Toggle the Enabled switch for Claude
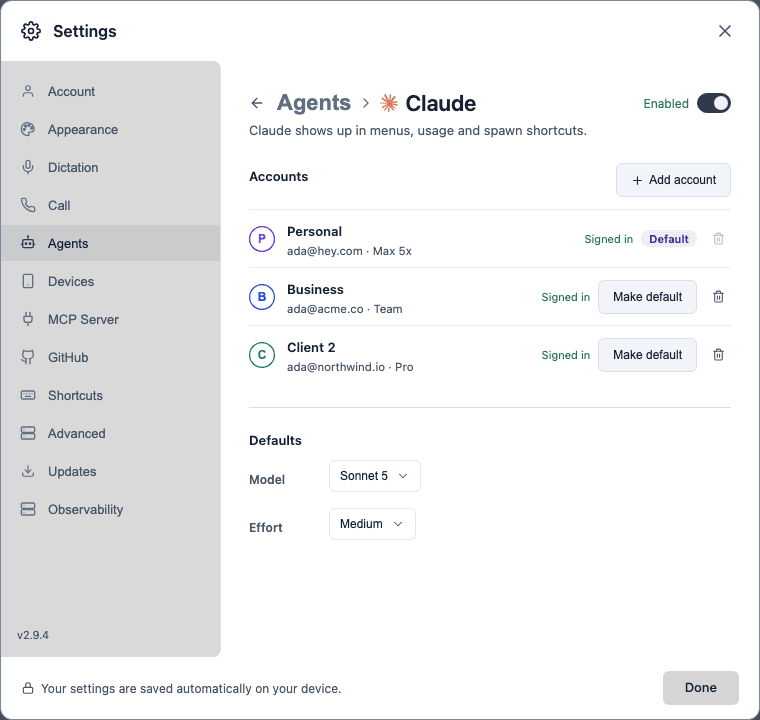The width and height of the screenshot is (760, 720). pyautogui.click(x=713, y=103)
